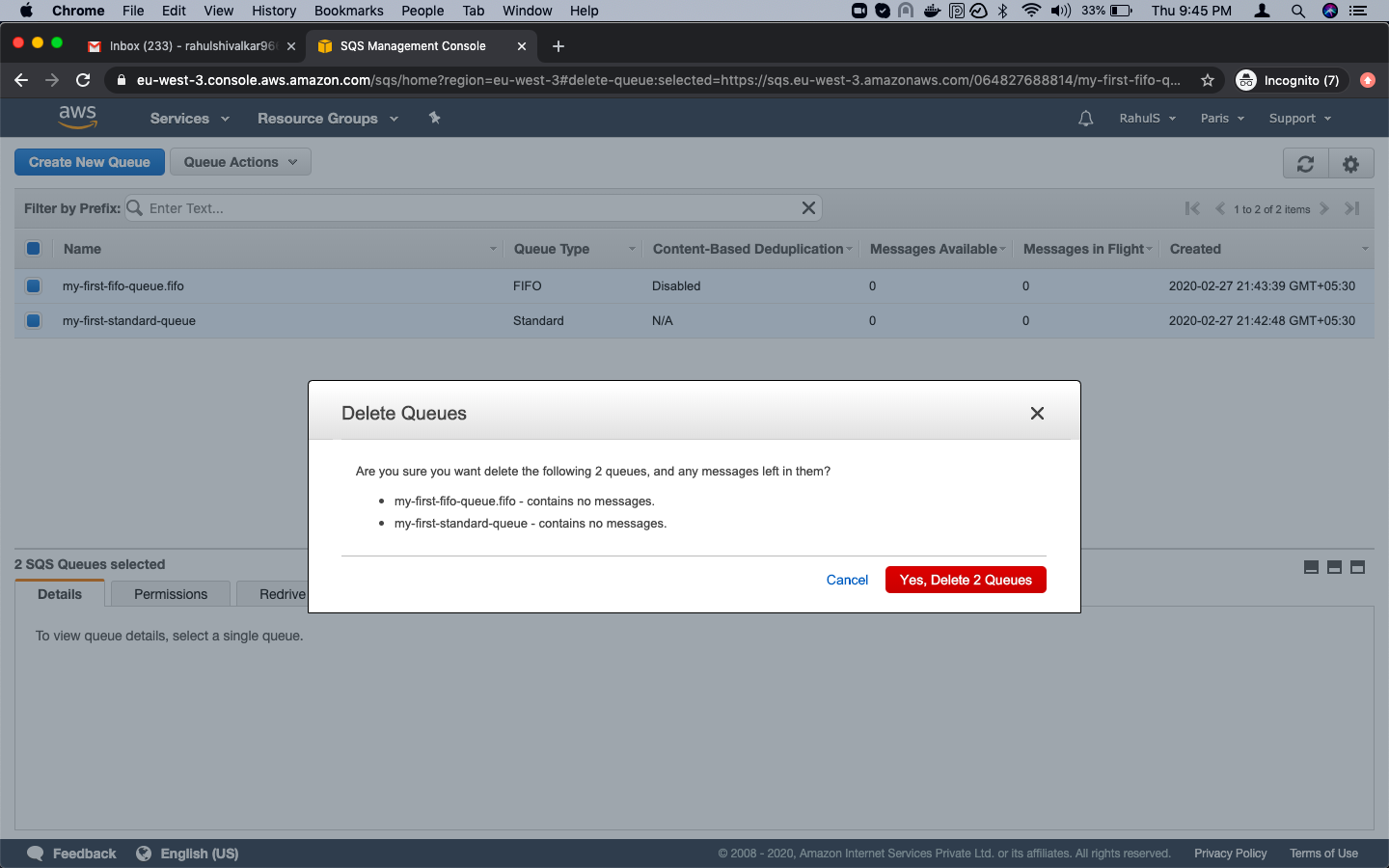Open the settings gear icon
This screenshot has width=1389, height=868.
coord(1350,164)
